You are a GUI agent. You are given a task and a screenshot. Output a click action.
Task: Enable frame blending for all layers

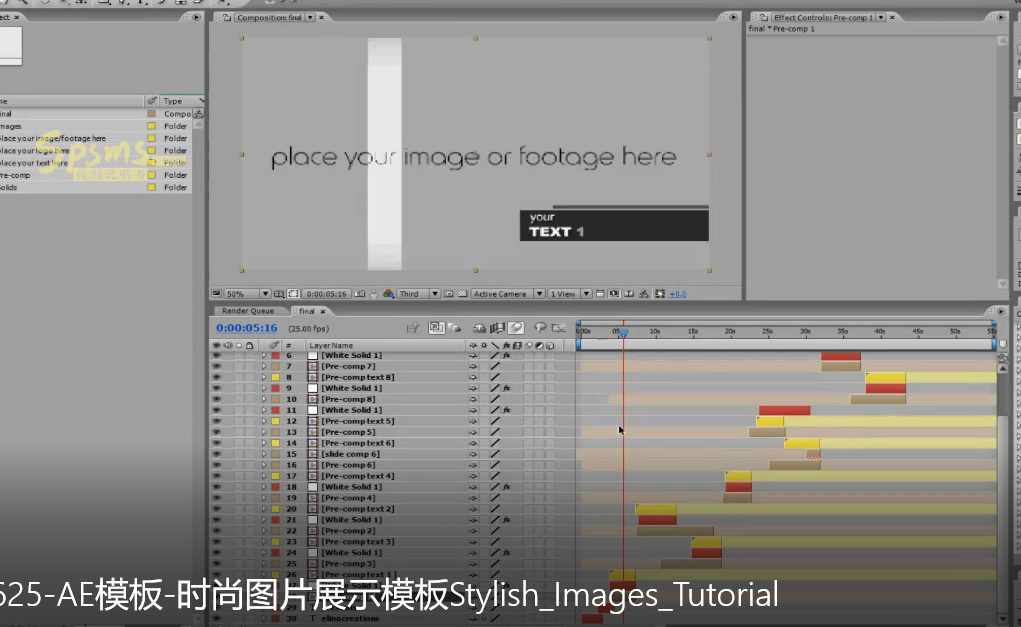[x=497, y=328]
